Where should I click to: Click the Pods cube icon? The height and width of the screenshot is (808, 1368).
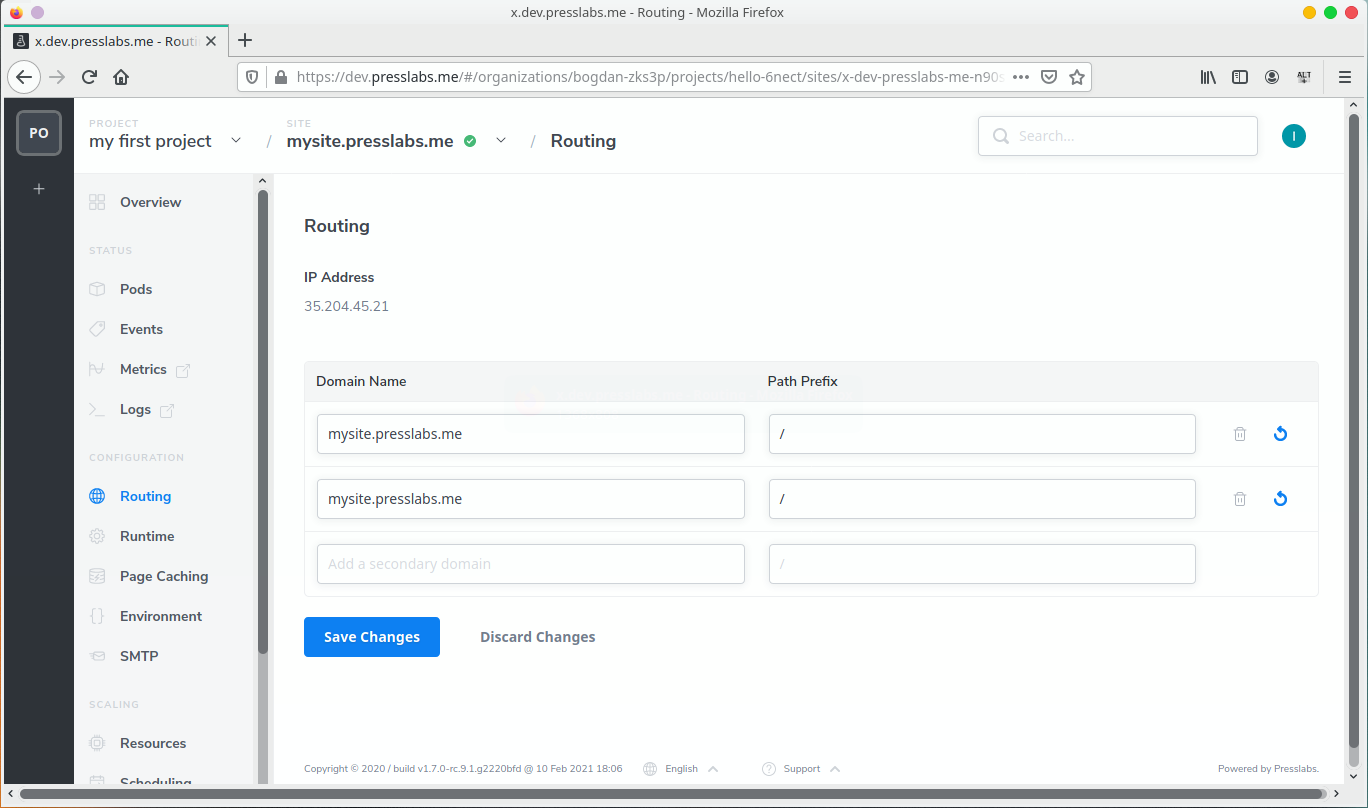coord(97,289)
